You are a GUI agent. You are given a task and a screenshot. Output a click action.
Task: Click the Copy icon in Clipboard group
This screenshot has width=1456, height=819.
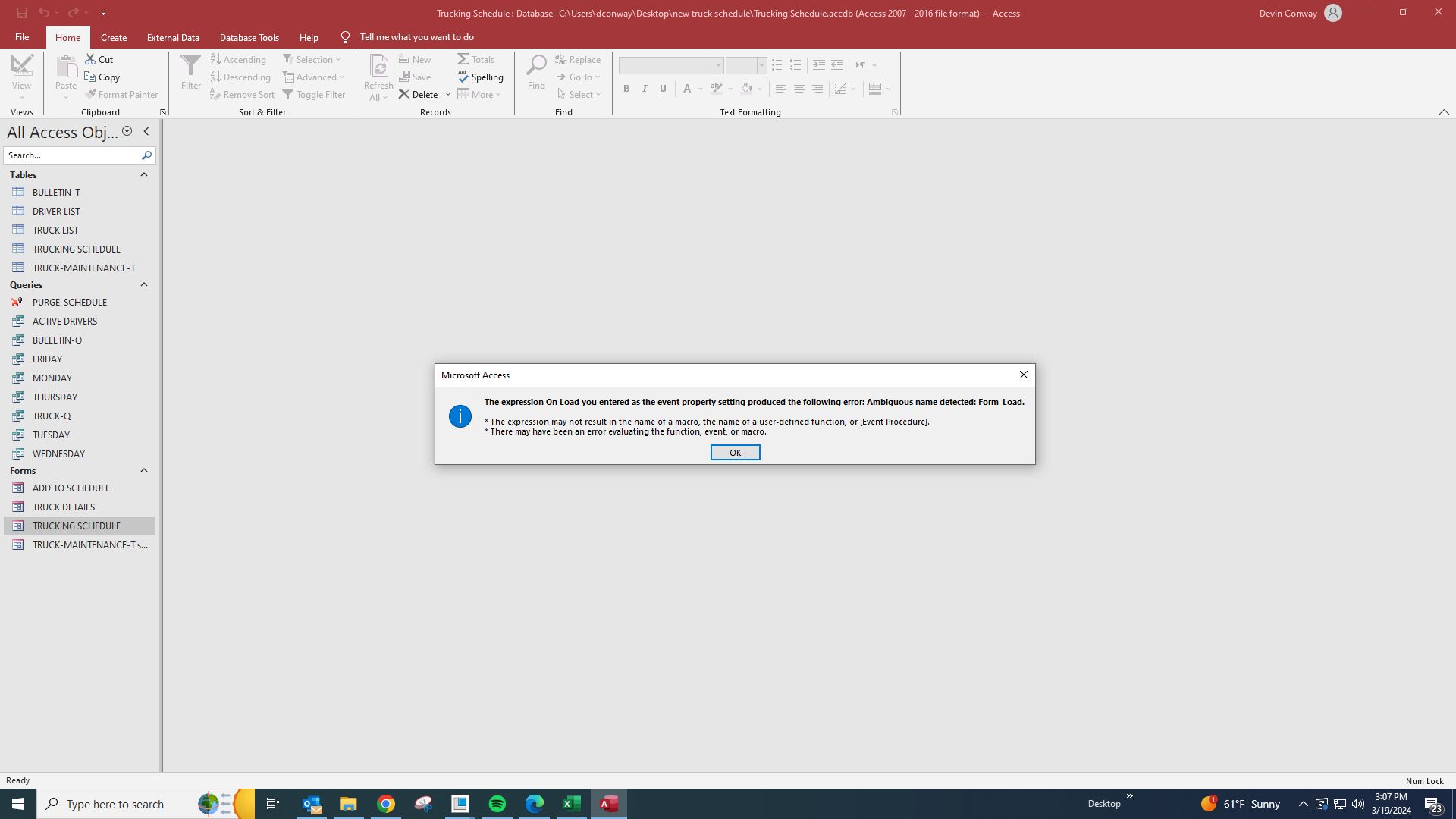point(90,77)
